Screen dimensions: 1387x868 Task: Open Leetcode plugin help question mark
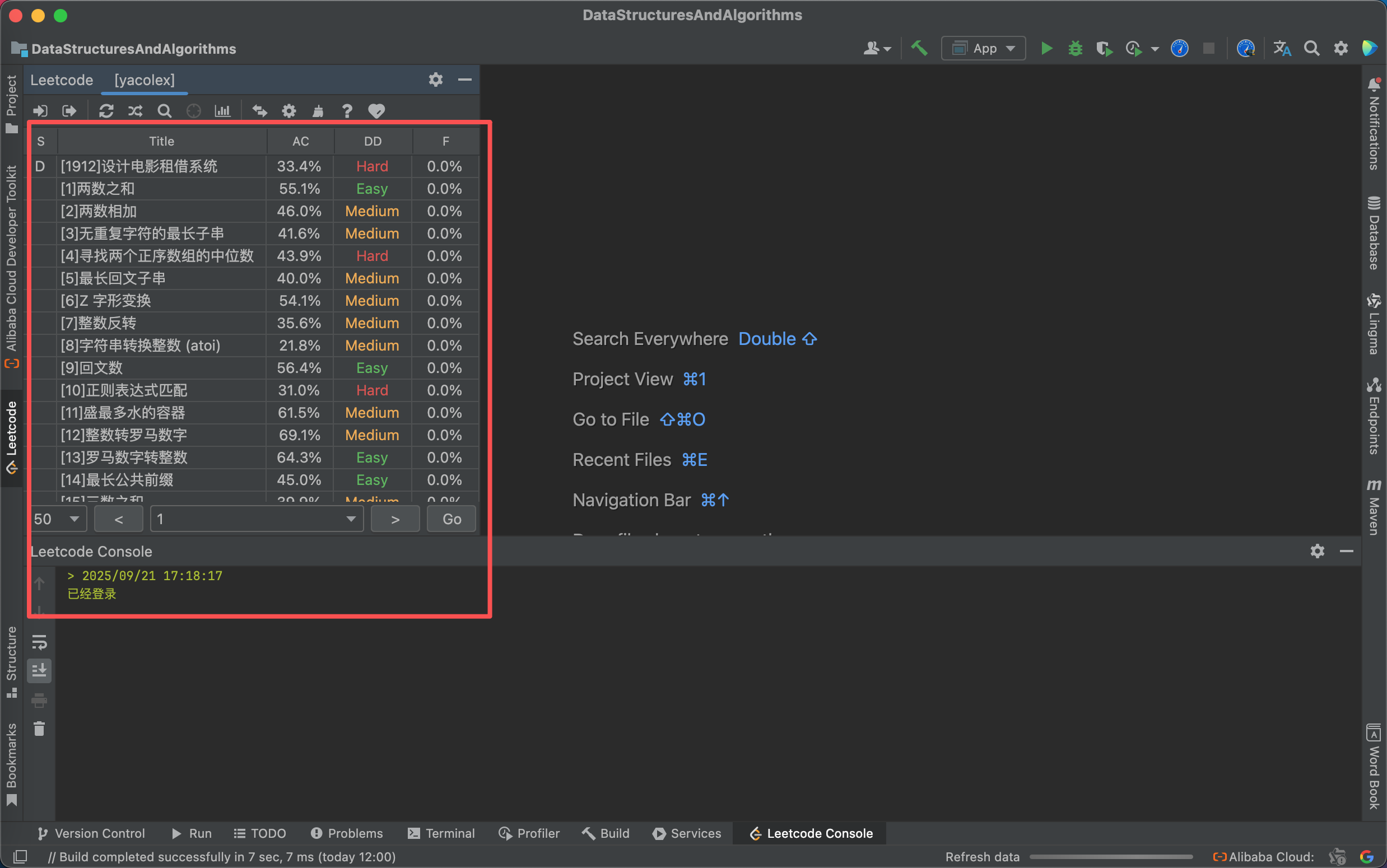347,111
